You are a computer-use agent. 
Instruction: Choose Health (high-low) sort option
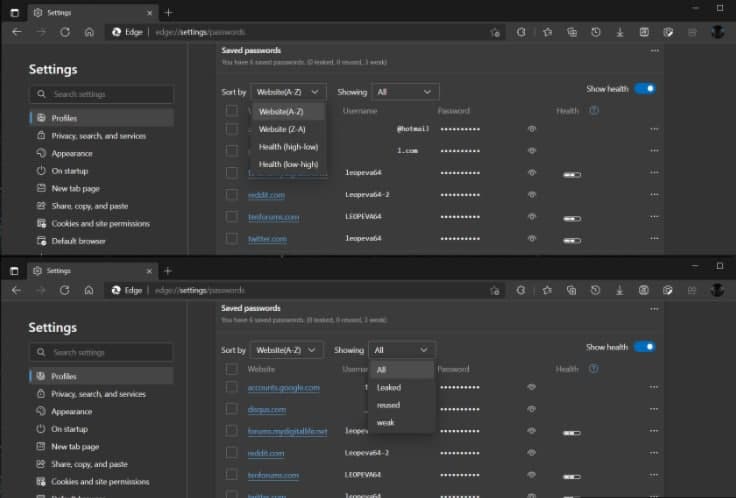[288, 146]
